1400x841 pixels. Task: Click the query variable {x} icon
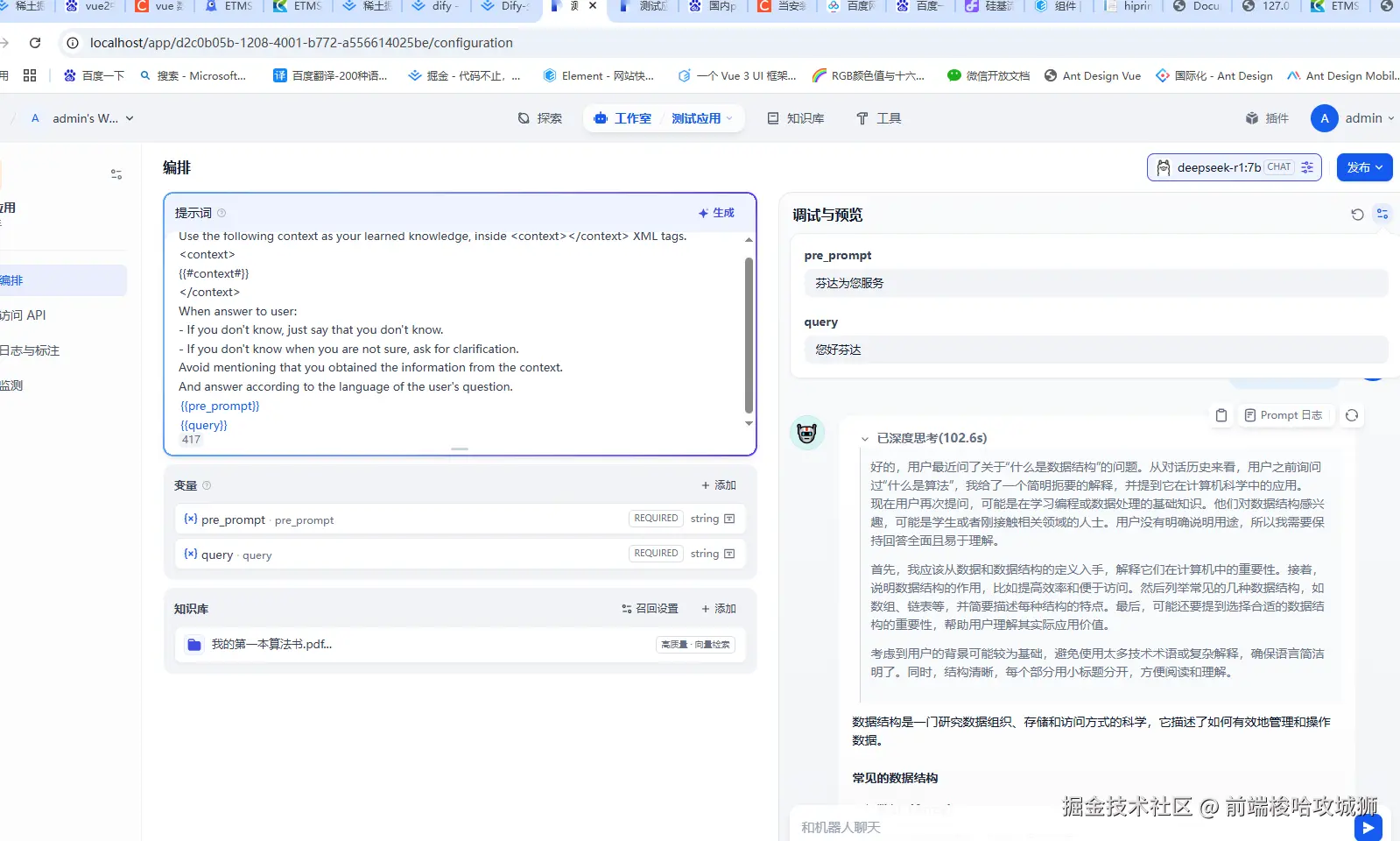(190, 554)
